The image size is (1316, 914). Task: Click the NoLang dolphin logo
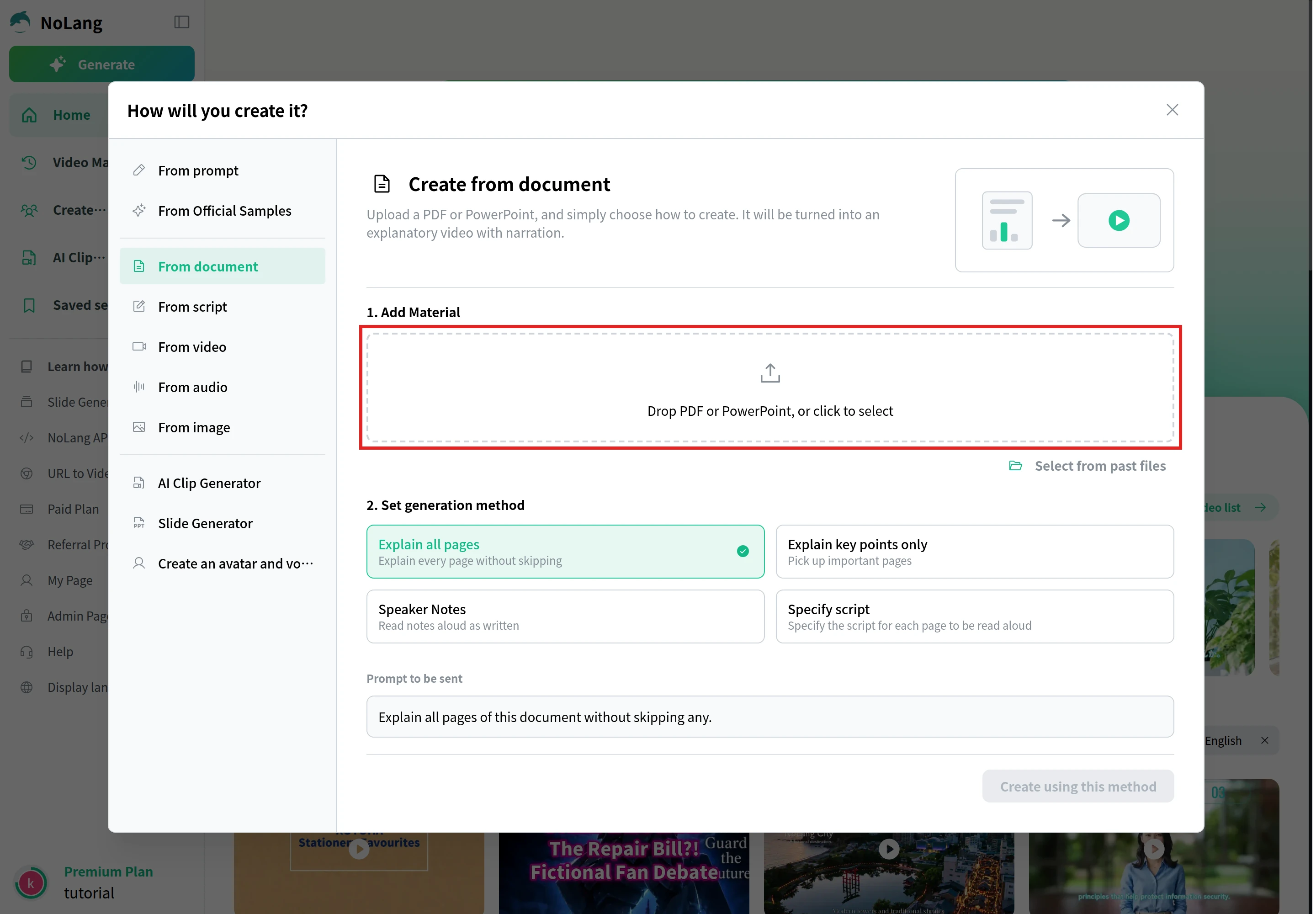(21, 22)
